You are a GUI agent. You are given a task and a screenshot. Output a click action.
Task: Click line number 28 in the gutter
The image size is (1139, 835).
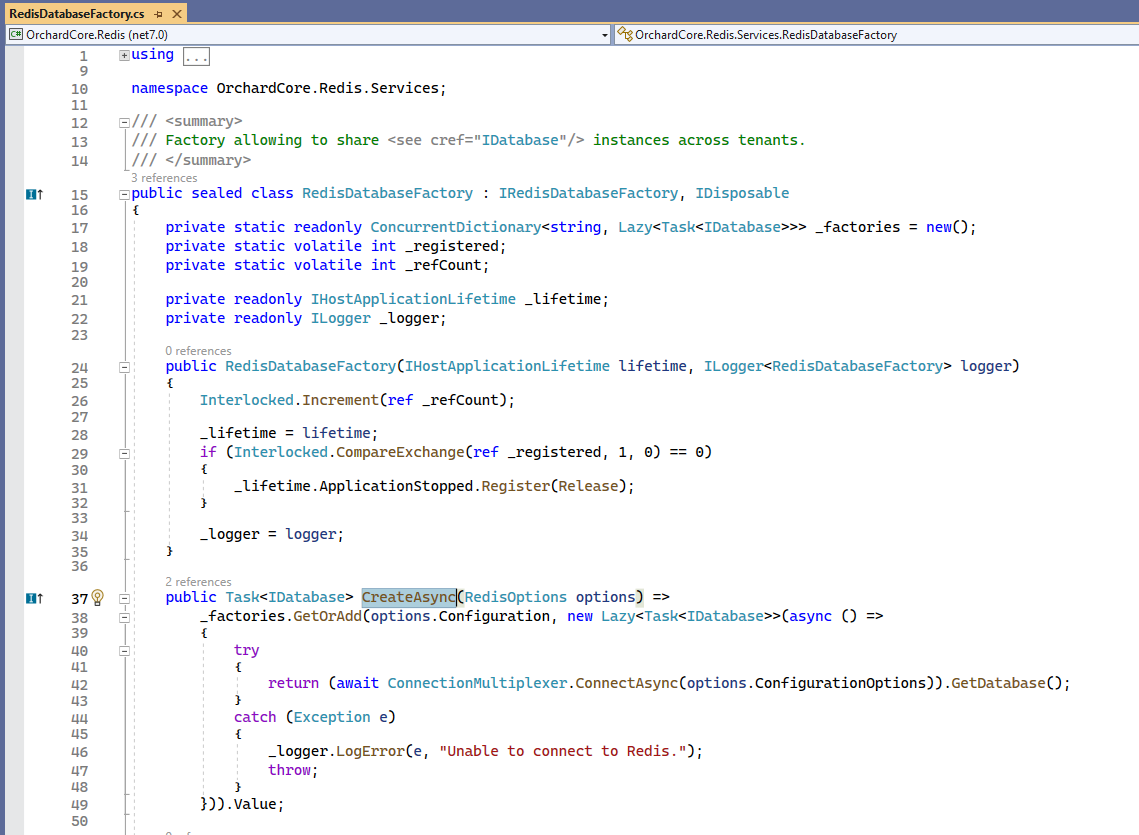coord(79,435)
